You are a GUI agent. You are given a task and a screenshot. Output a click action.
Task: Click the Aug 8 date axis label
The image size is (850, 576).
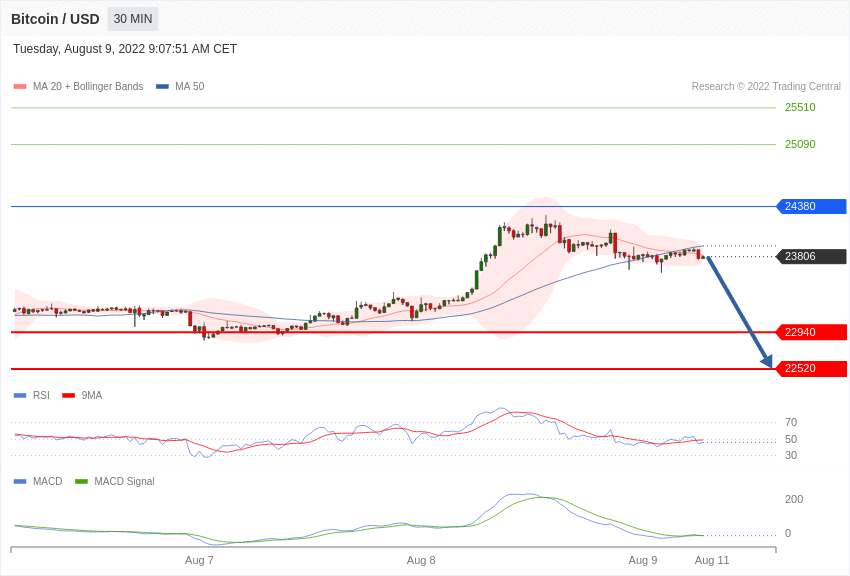click(421, 560)
